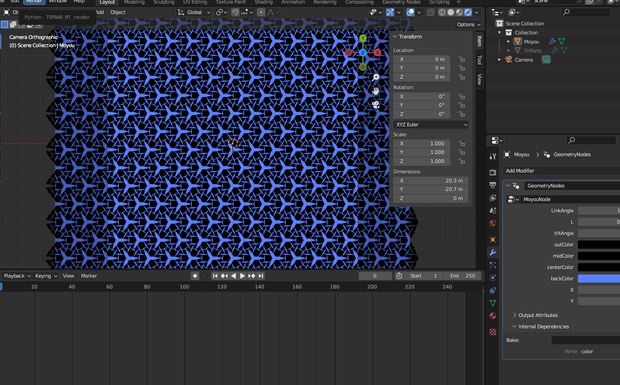Toggle show gizmos button
The height and width of the screenshot is (385, 620).
click(x=390, y=12)
